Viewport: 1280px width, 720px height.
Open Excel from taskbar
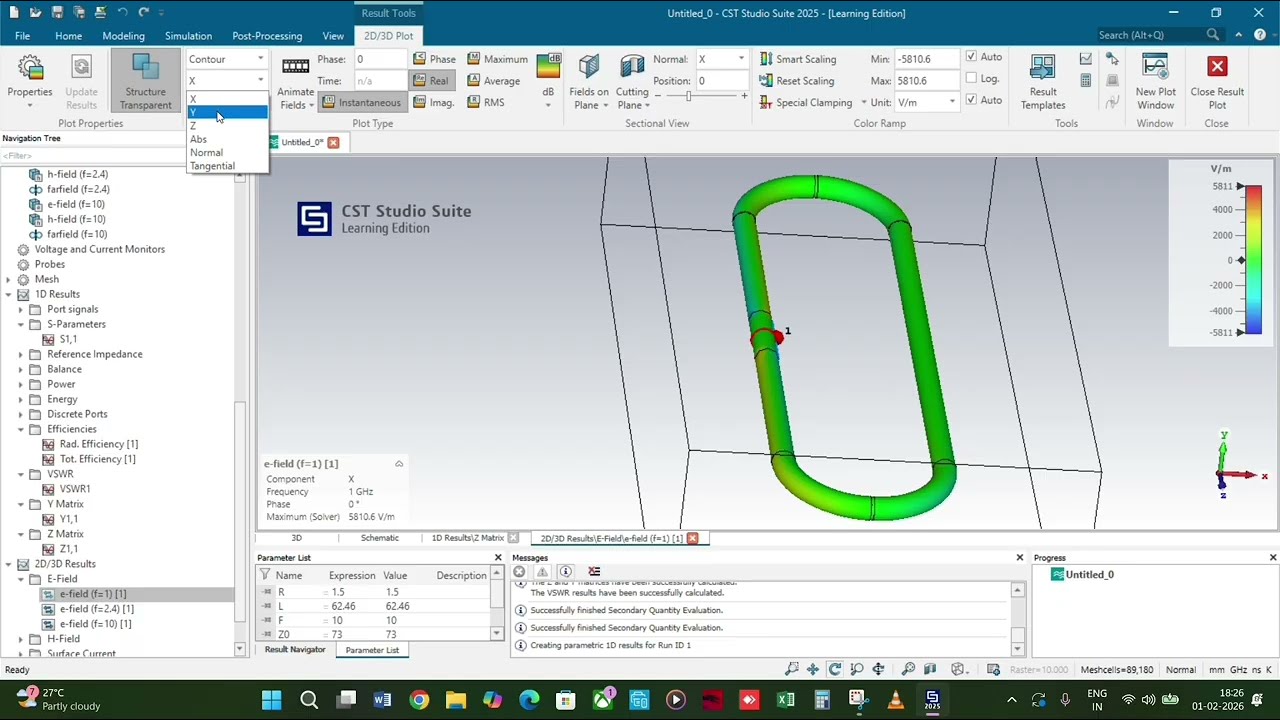[785, 700]
